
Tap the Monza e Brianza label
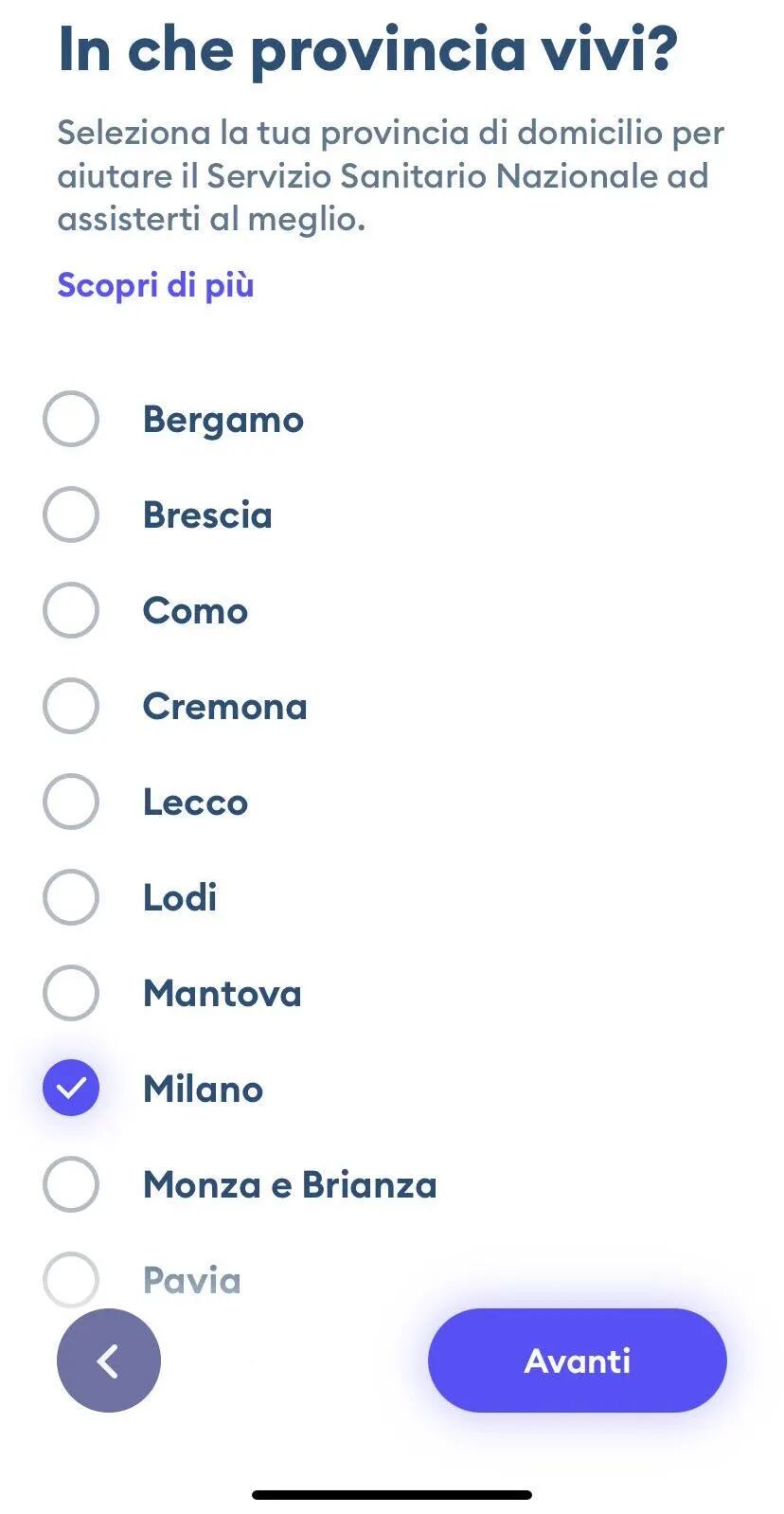(290, 1185)
